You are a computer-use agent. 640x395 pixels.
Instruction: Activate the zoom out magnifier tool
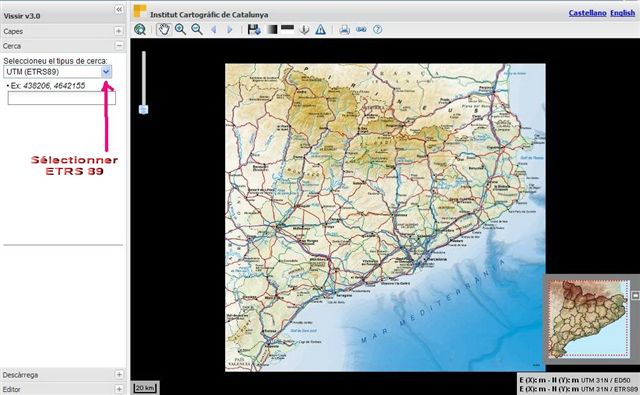pyautogui.click(x=197, y=29)
